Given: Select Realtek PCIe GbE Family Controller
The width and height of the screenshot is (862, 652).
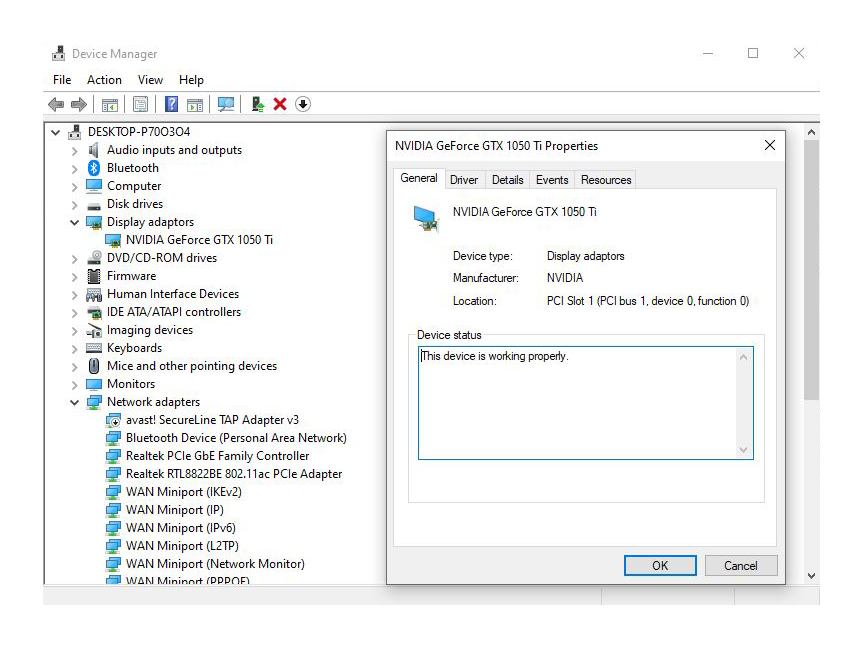Looking at the screenshot, I should pyautogui.click(x=217, y=456).
